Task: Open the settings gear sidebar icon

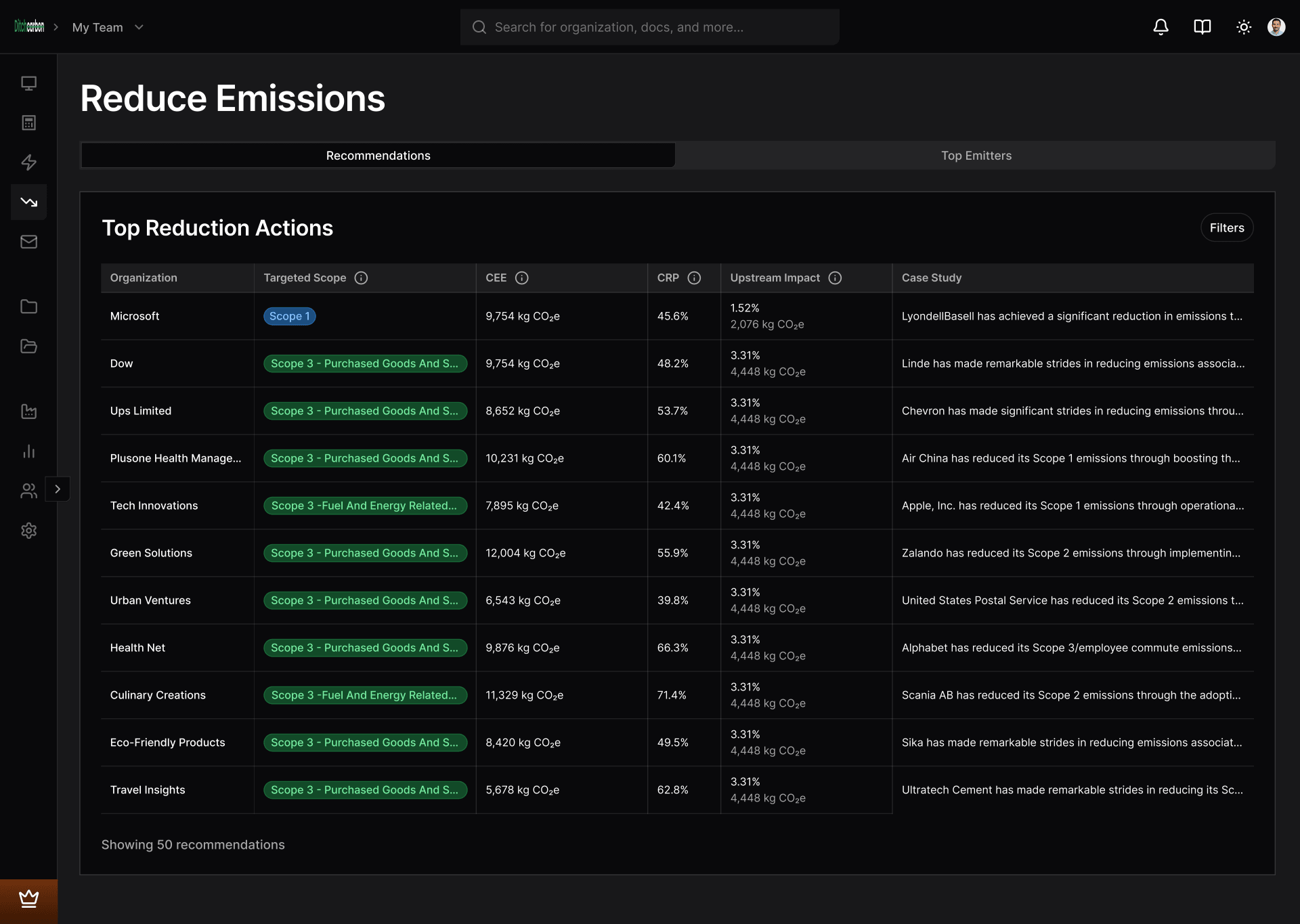Action: [x=28, y=531]
